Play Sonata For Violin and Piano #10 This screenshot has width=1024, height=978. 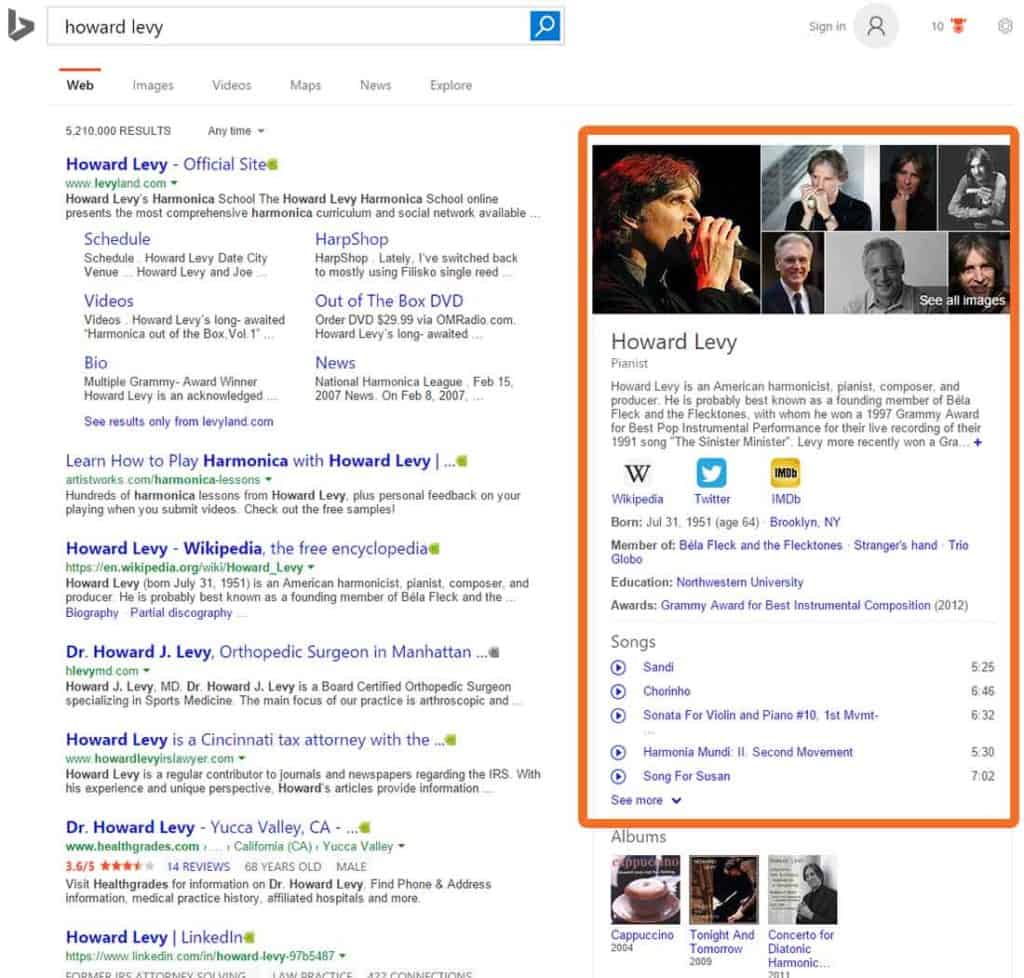click(x=618, y=716)
